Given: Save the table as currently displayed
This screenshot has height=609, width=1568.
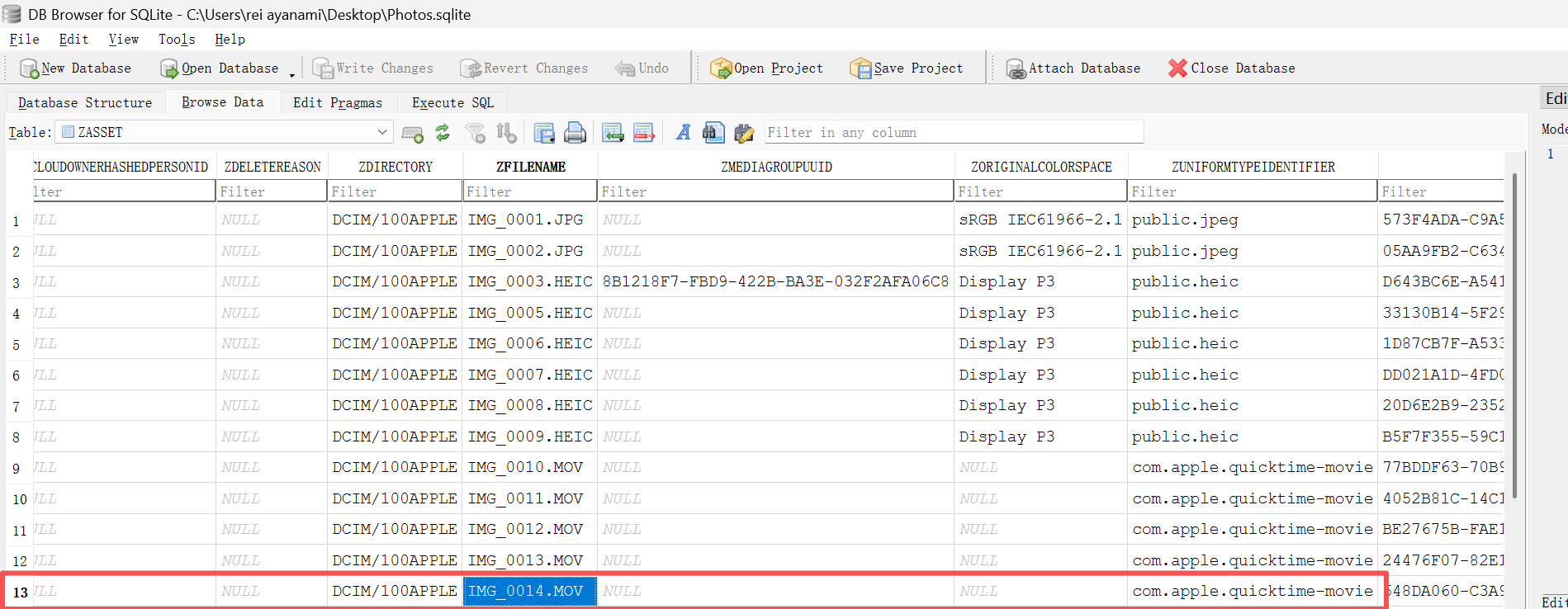Looking at the screenshot, I should pyautogui.click(x=544, y=133).
